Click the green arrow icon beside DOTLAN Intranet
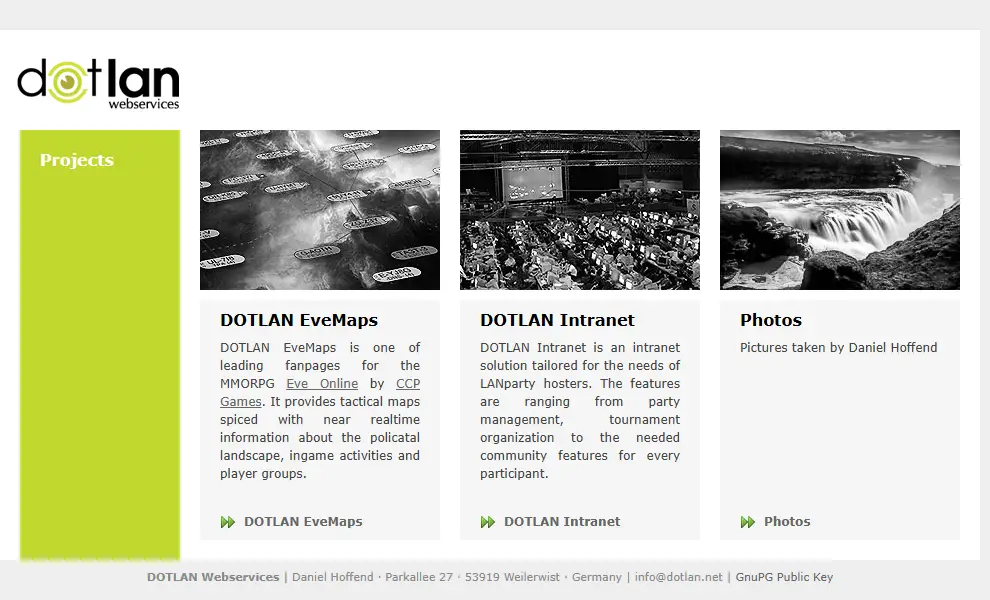 pos(488,522)
